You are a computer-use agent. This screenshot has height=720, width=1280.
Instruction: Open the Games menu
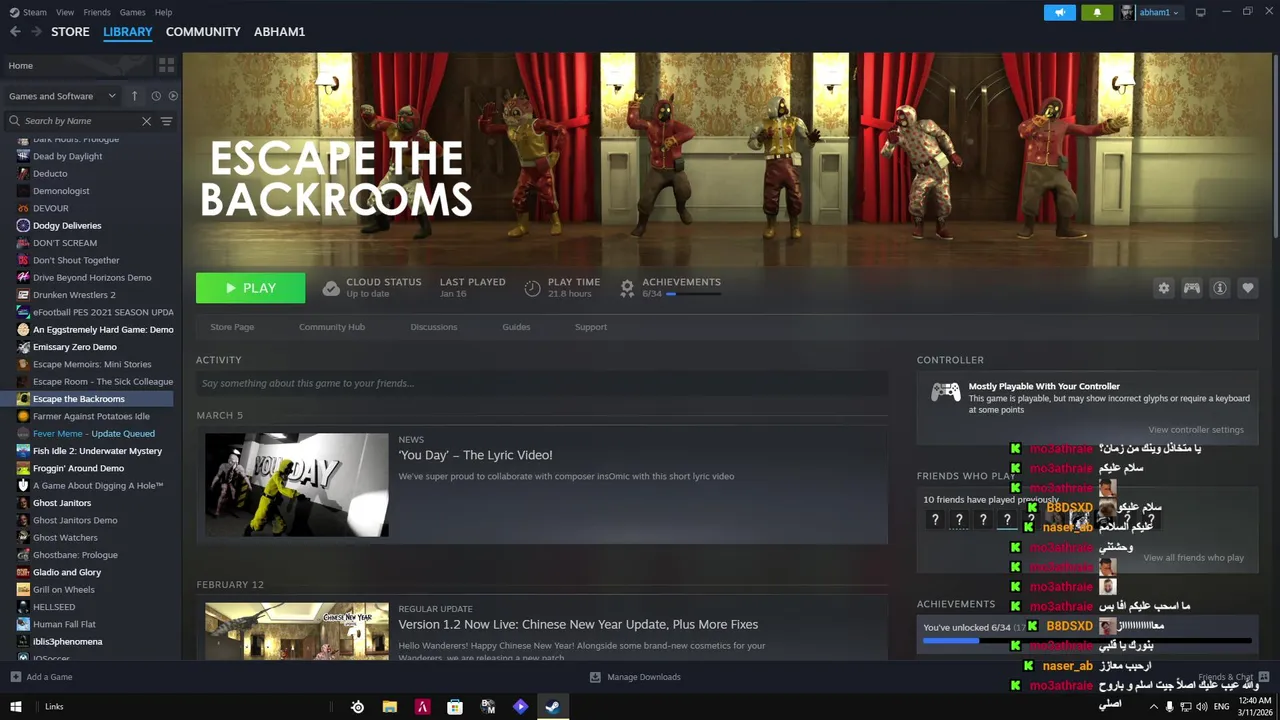click(133, 12)
